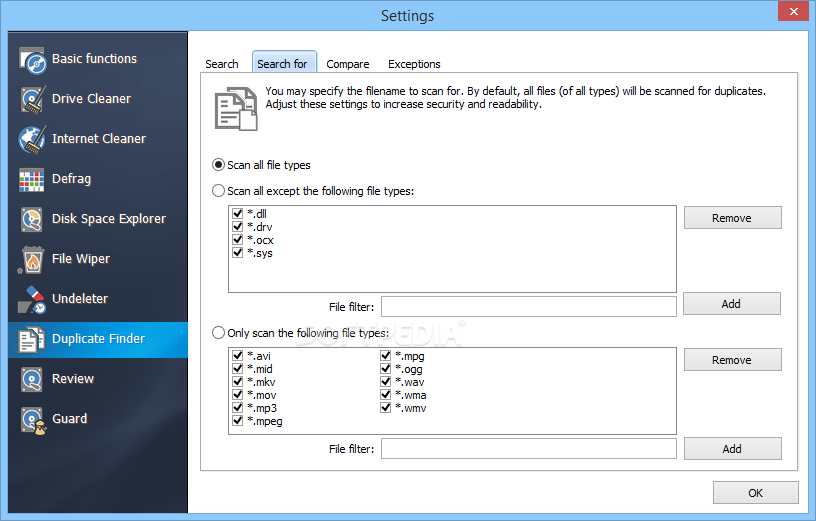Toggle the *.mkv checkbox
The height and width of the screenshot is (521, 816).
click(x=238, y=382)
